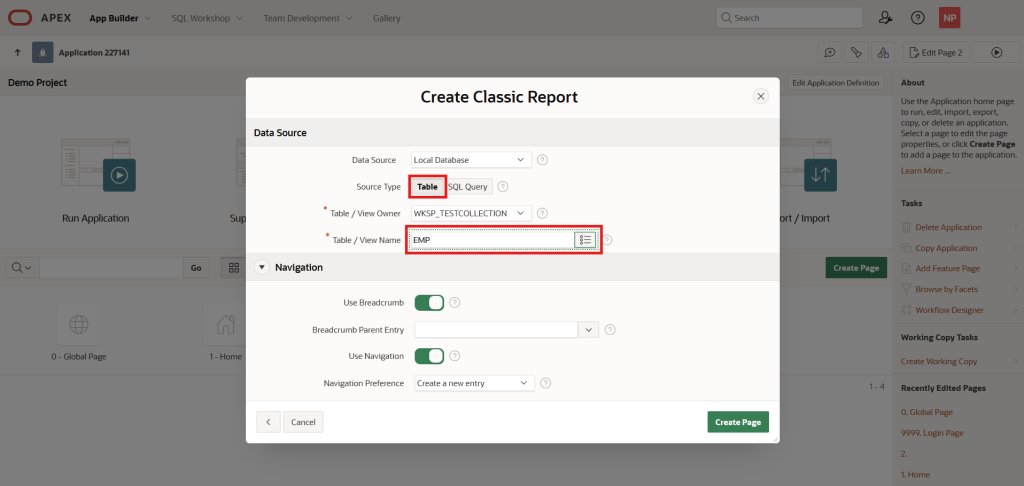Screen dimensions: 1024x486
Task: Select Table as Source Type
Action: 428,187
